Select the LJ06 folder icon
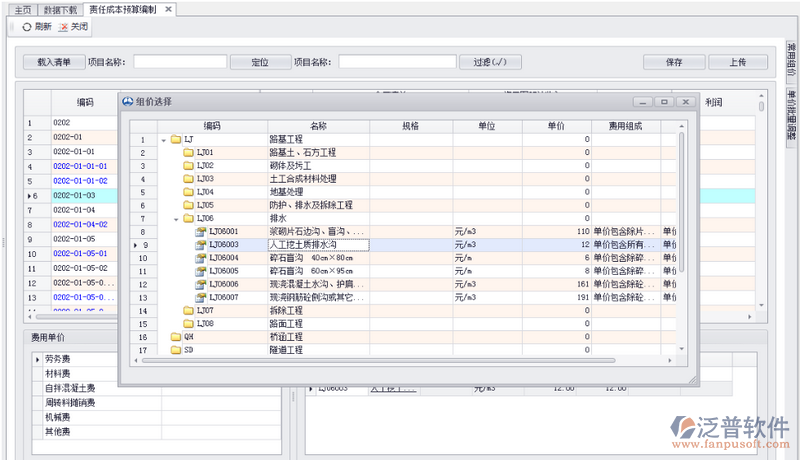The height and width of the screenshot is (460, 800). (x=188, y=218)
